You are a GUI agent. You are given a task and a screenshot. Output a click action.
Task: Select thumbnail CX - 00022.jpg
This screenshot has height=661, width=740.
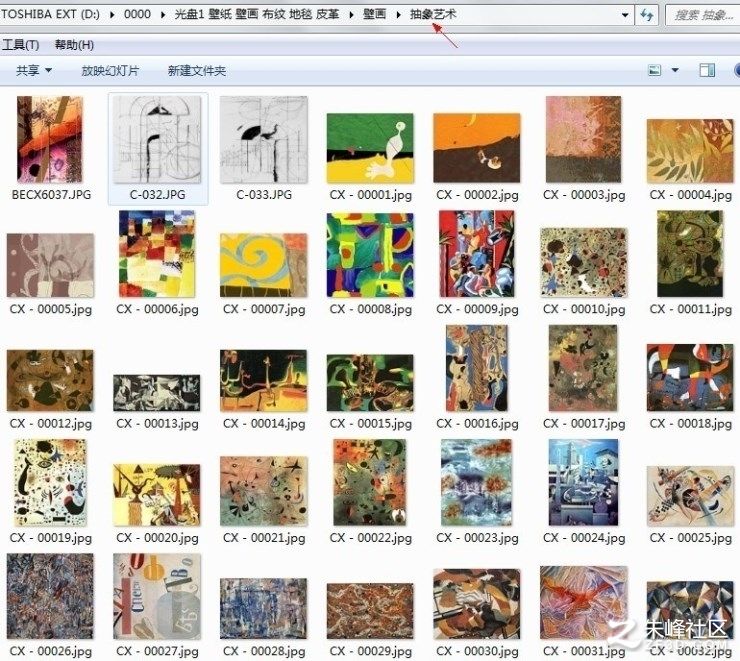pos(370,483)
